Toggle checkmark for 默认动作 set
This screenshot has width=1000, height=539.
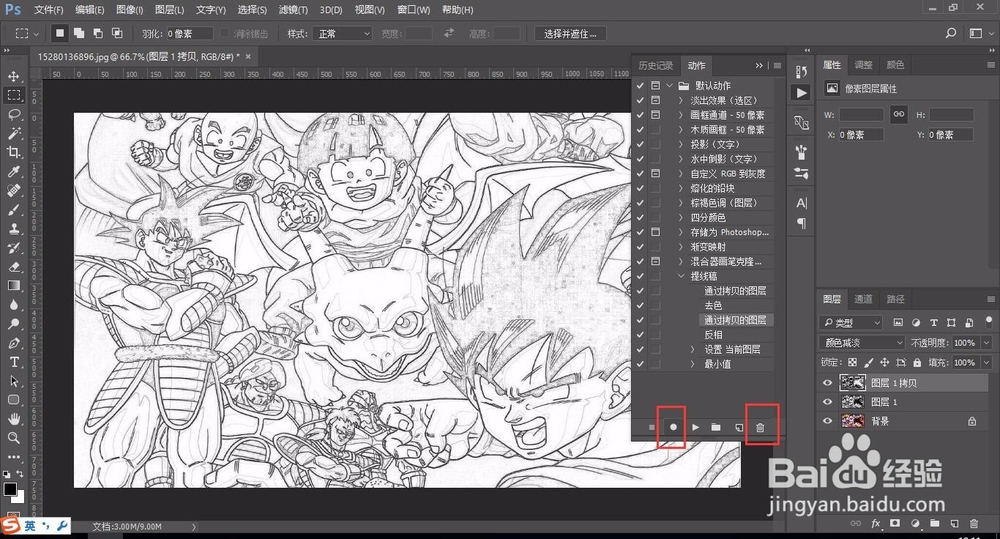[640, 85]
